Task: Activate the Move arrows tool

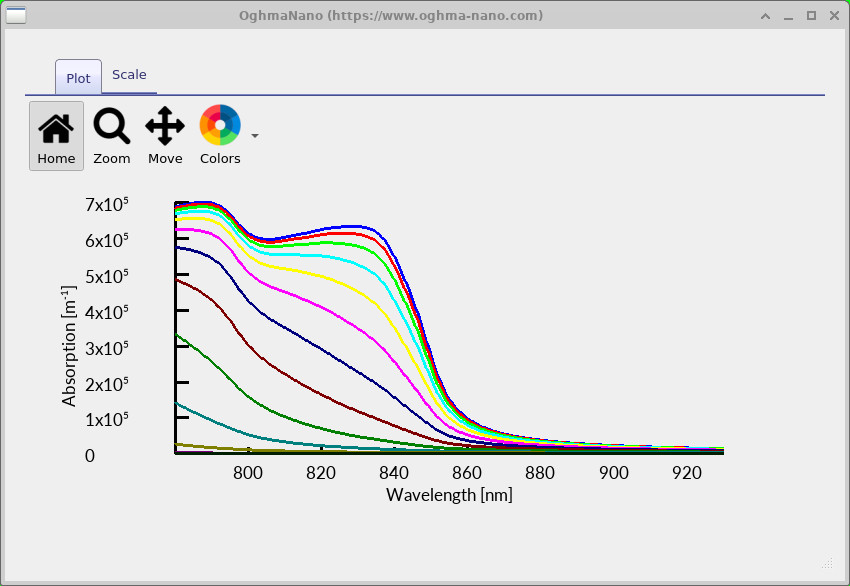Action: [165, 136]
